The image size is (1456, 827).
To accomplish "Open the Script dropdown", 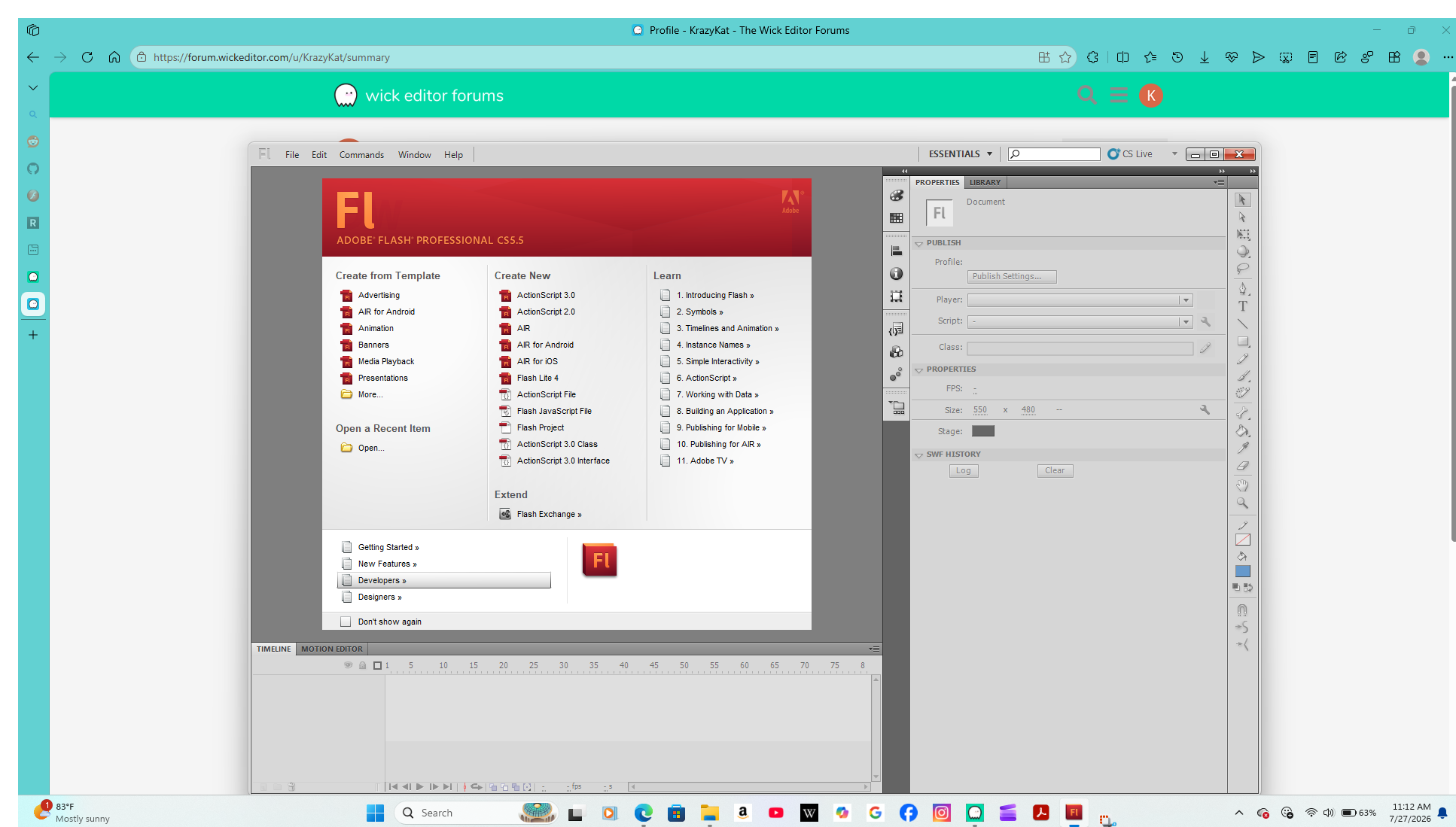I will pyautogui.click(x=1080, y=322).
